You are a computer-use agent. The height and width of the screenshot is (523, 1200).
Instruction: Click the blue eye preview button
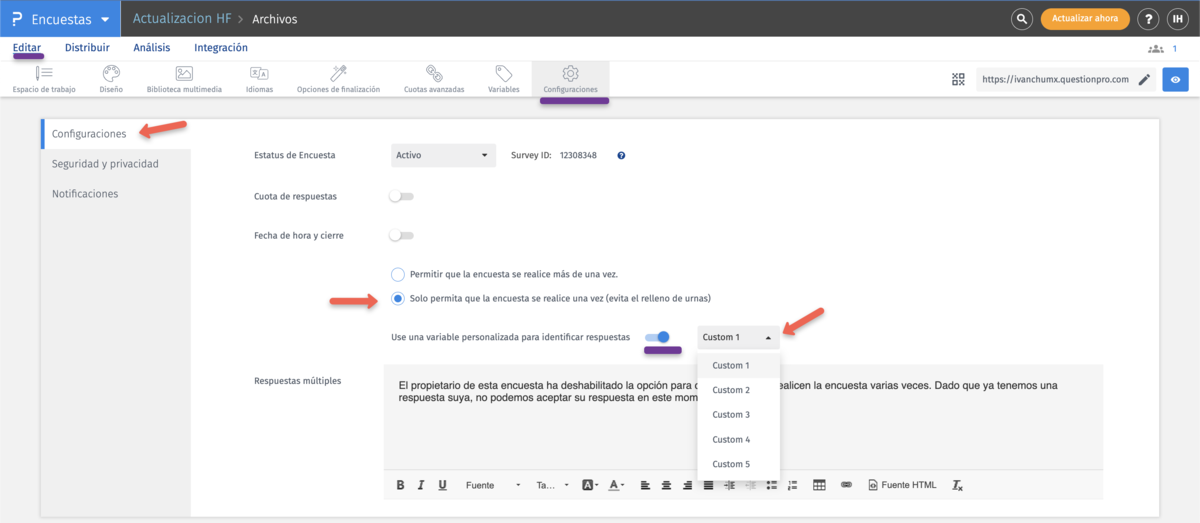(x=1175, y=79)
